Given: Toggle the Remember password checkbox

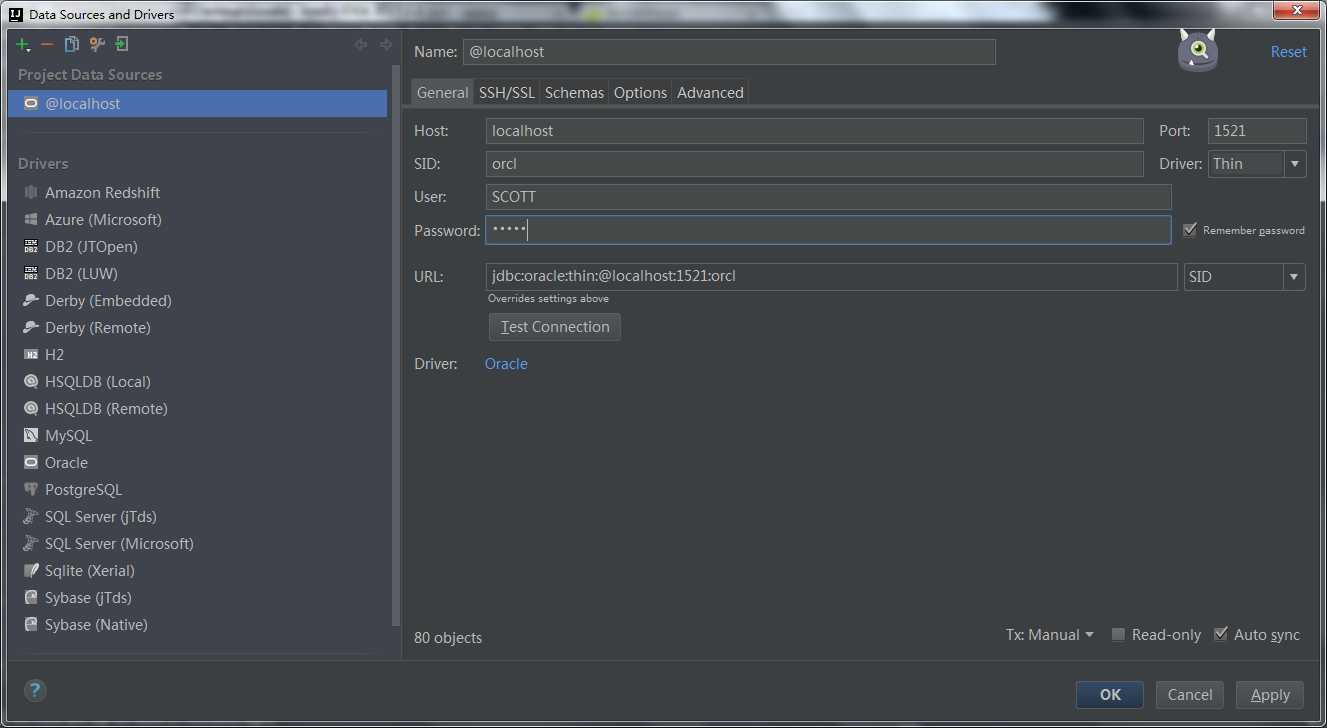Looking at the screenshot, I should tap(1189, 230).
